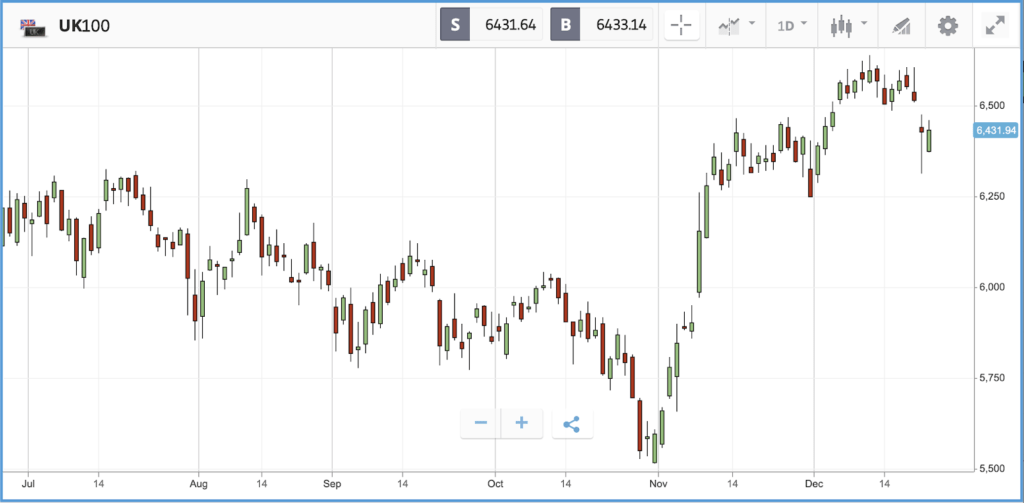The width and height of the screenshot is (1024, 503).
Task: Click the Sell button at 6431.64
Action: point(490,25)
